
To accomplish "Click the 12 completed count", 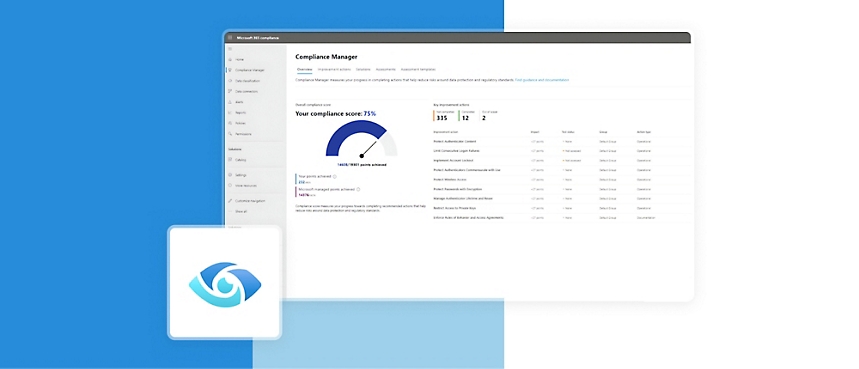I will pos(465,118).
